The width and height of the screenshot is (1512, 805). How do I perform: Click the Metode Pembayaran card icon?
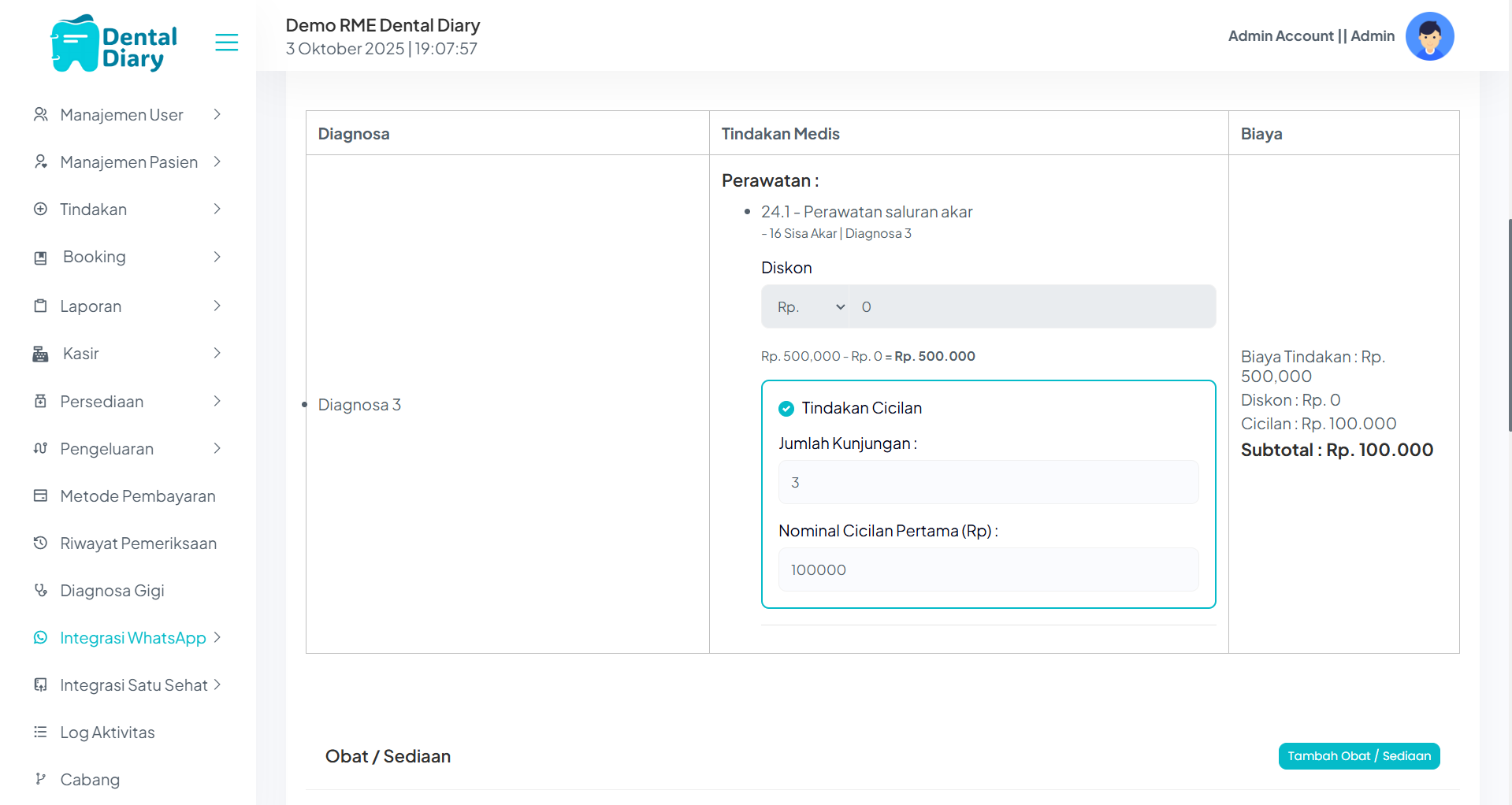(41, 495)
